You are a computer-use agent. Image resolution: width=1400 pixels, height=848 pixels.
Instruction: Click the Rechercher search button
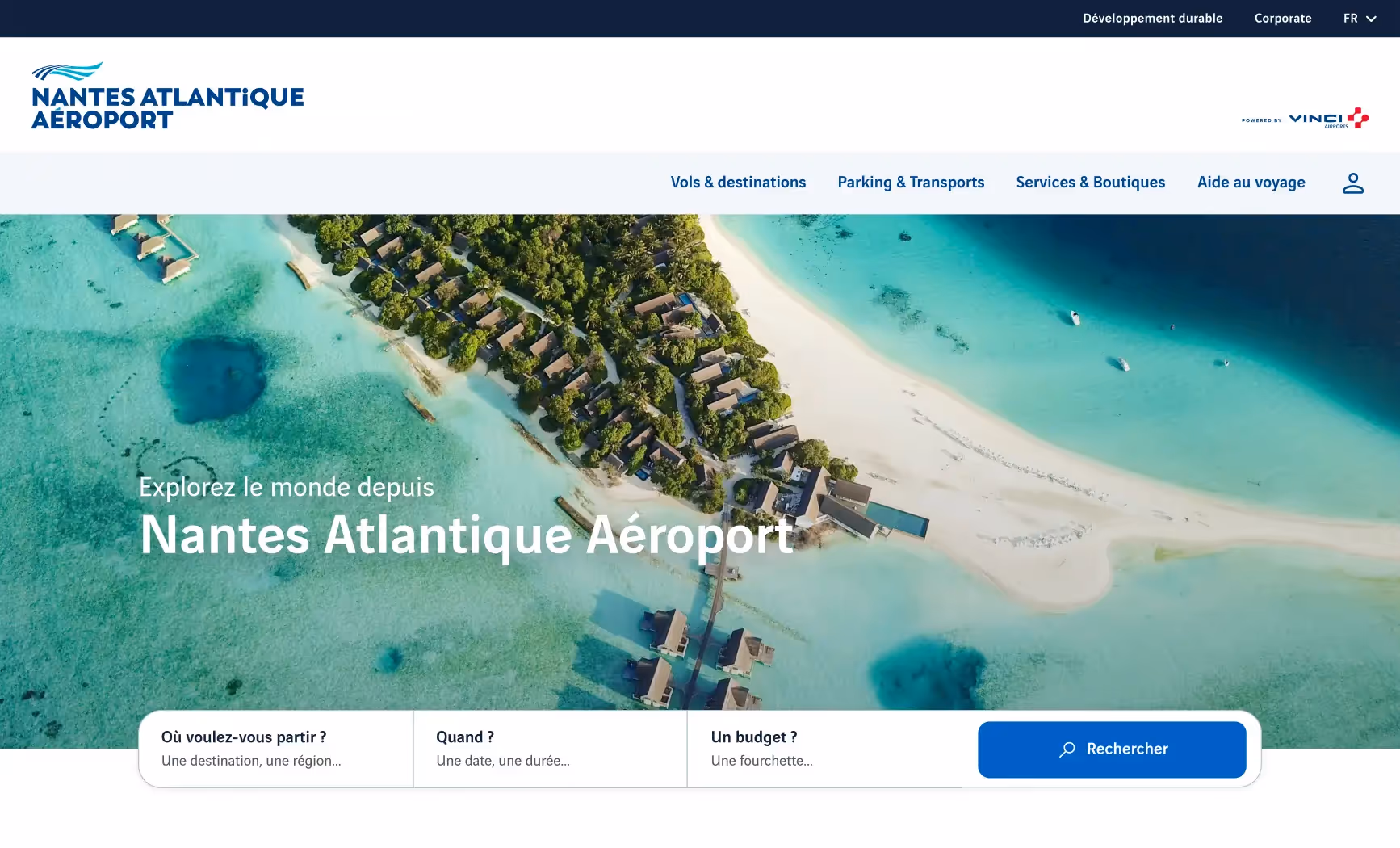tap(1112, 749)
